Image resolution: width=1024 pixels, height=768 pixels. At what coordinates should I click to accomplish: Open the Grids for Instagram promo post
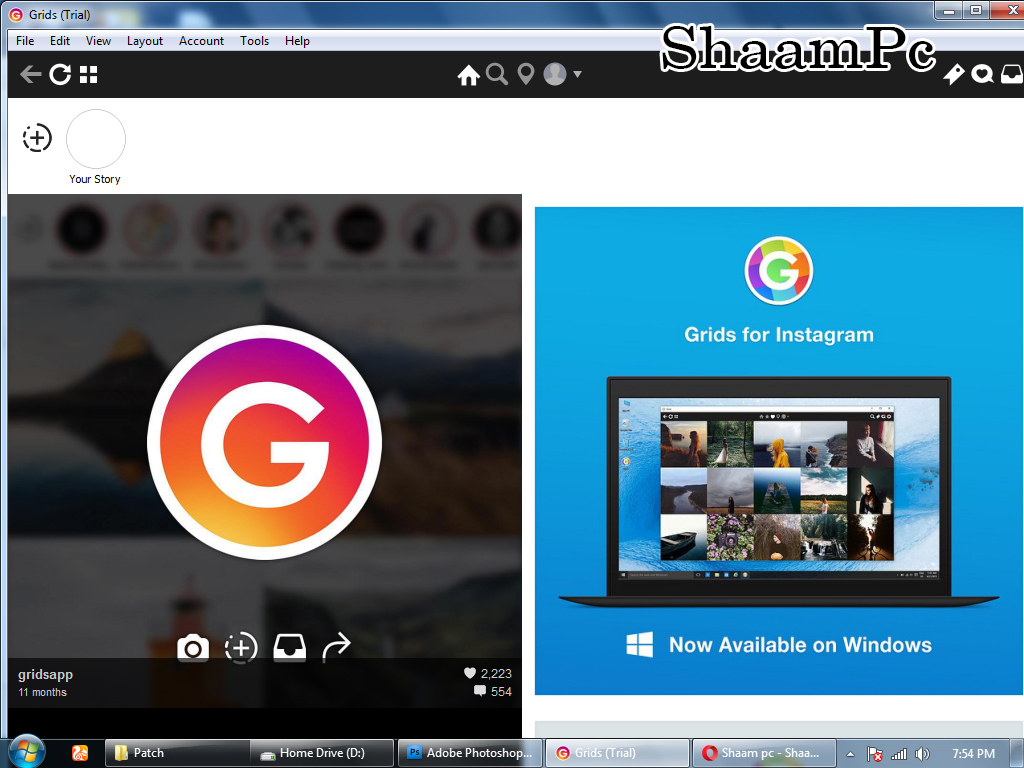[x=778, y=451]
